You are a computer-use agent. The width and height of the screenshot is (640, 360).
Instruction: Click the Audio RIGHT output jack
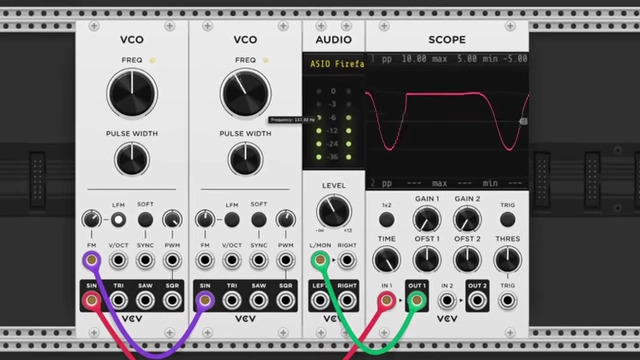(x=347, y=300)
